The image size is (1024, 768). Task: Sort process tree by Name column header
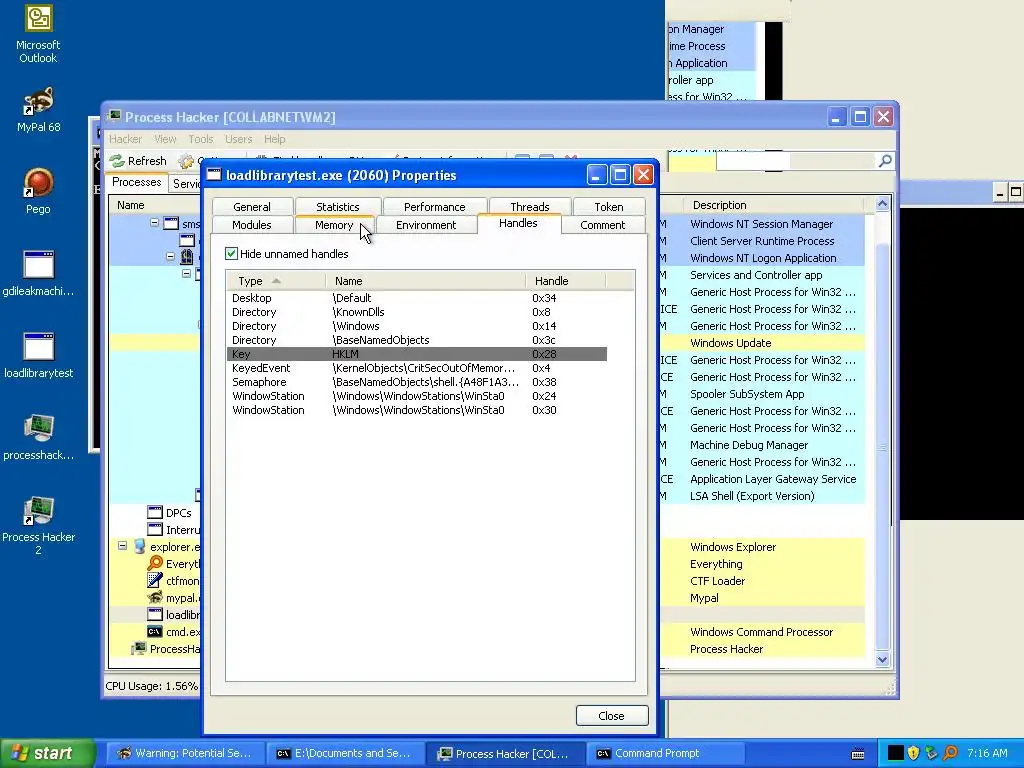154,205
